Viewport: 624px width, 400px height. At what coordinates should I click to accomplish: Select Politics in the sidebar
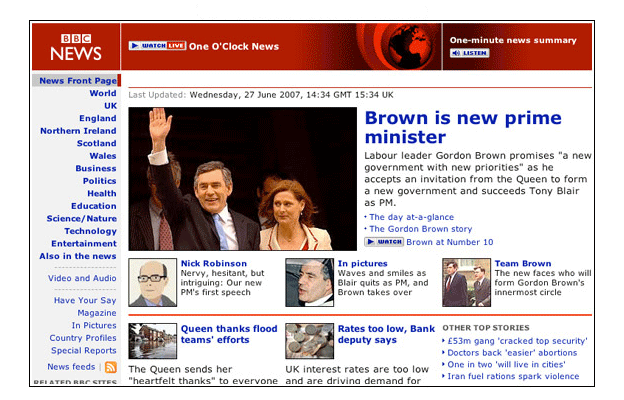(x=99, y=181)
